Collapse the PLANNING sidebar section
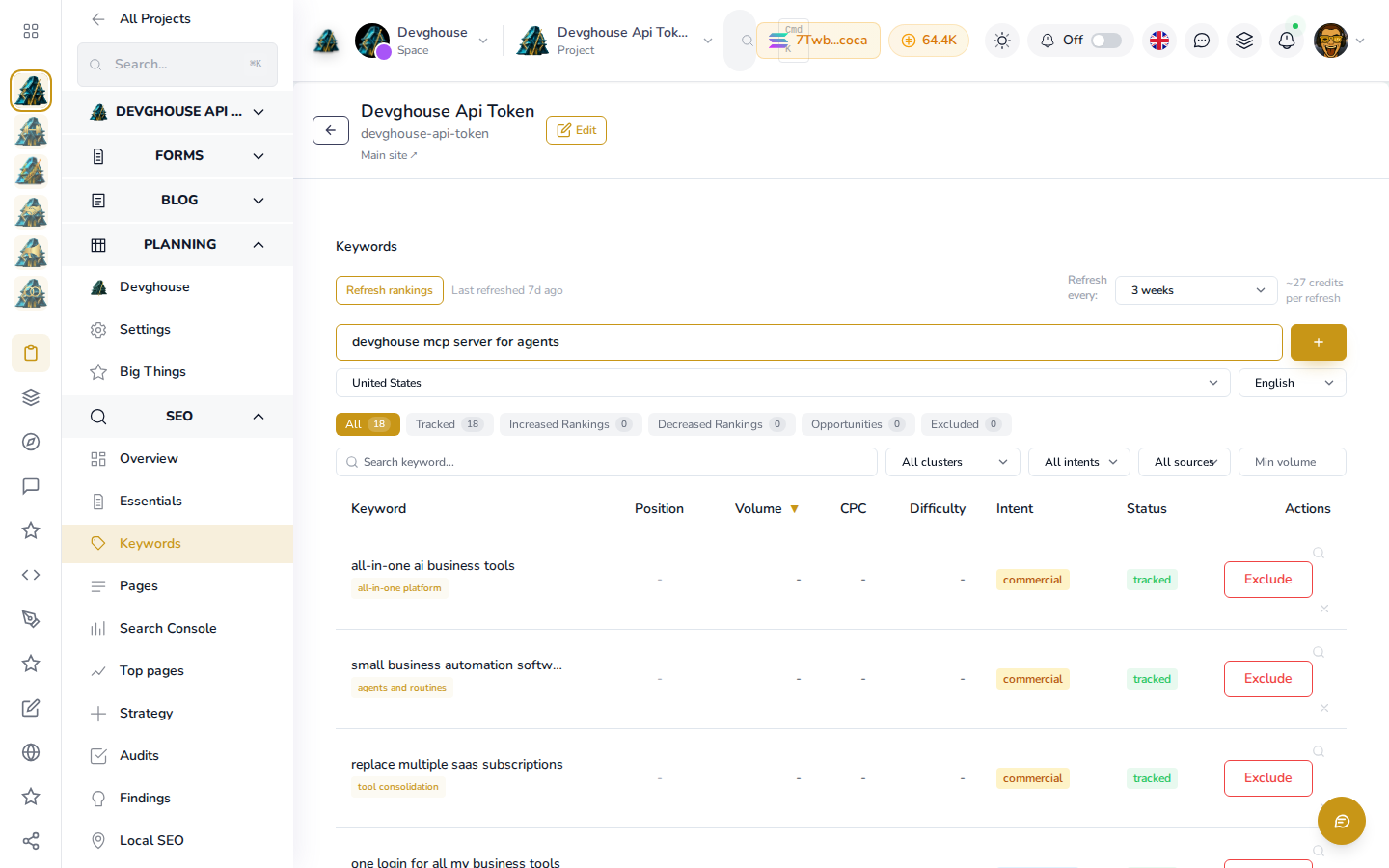The width and height of the screenshot is (1389, 868). click(177, 245)
